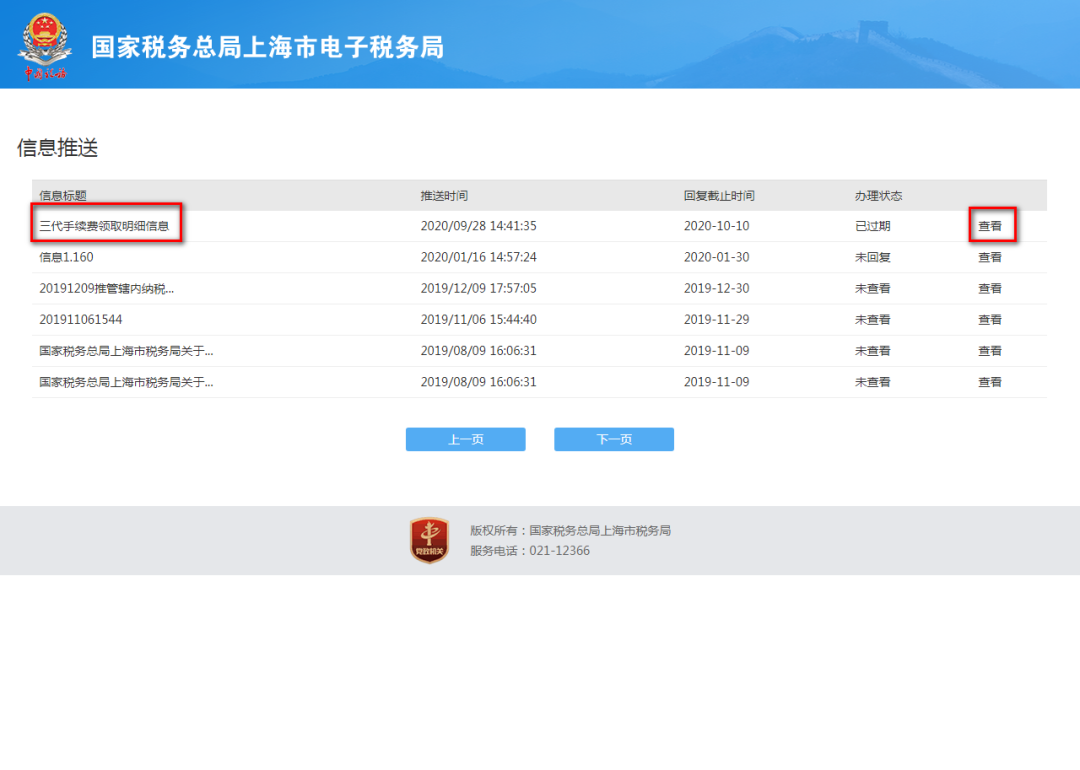
Task: Click 未查看 status in 20191209推管辖内纳税 row
Action: [873, 289]
